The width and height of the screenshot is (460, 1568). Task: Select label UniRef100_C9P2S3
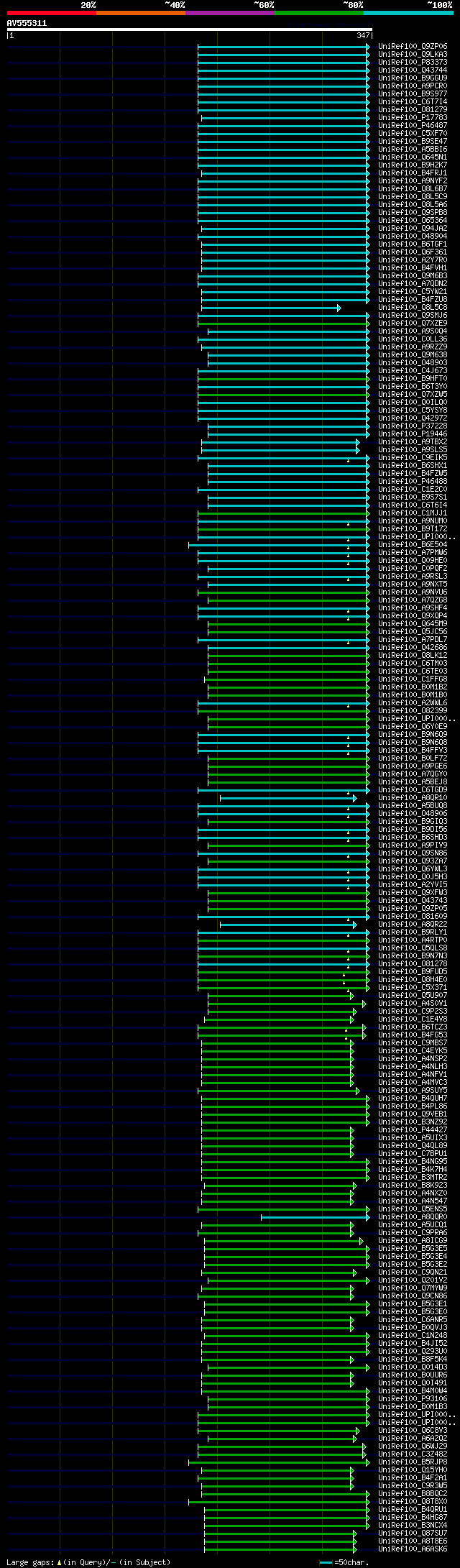click(413, 1012)
